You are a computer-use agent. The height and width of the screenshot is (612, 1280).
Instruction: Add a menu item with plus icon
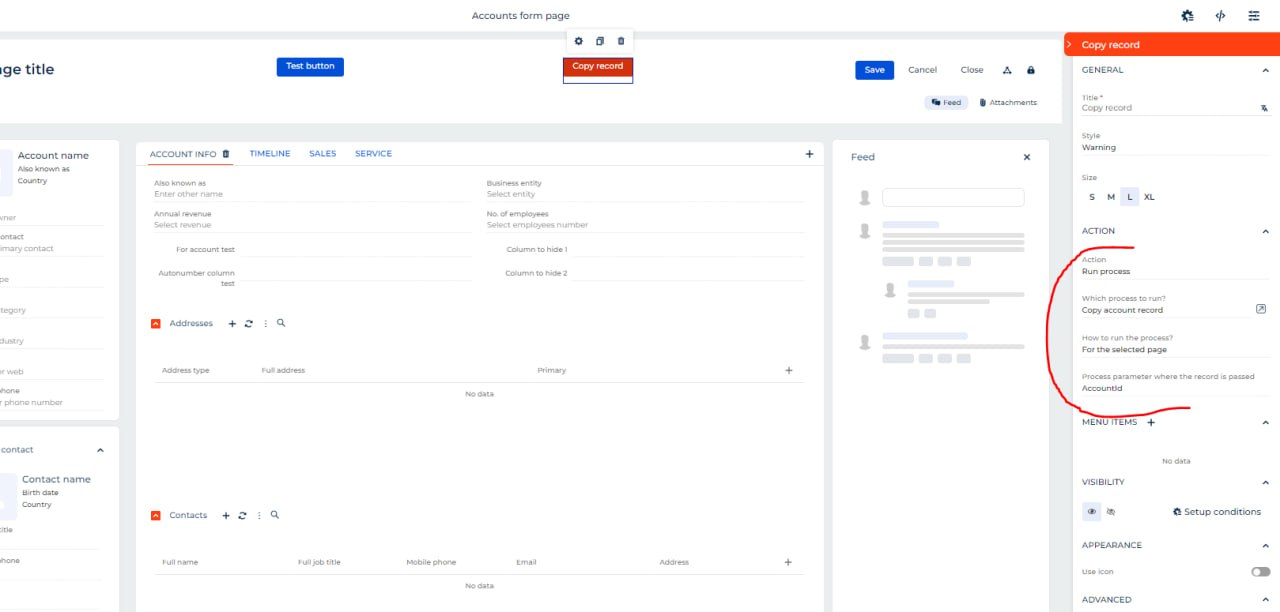[x=1151, y=422]
